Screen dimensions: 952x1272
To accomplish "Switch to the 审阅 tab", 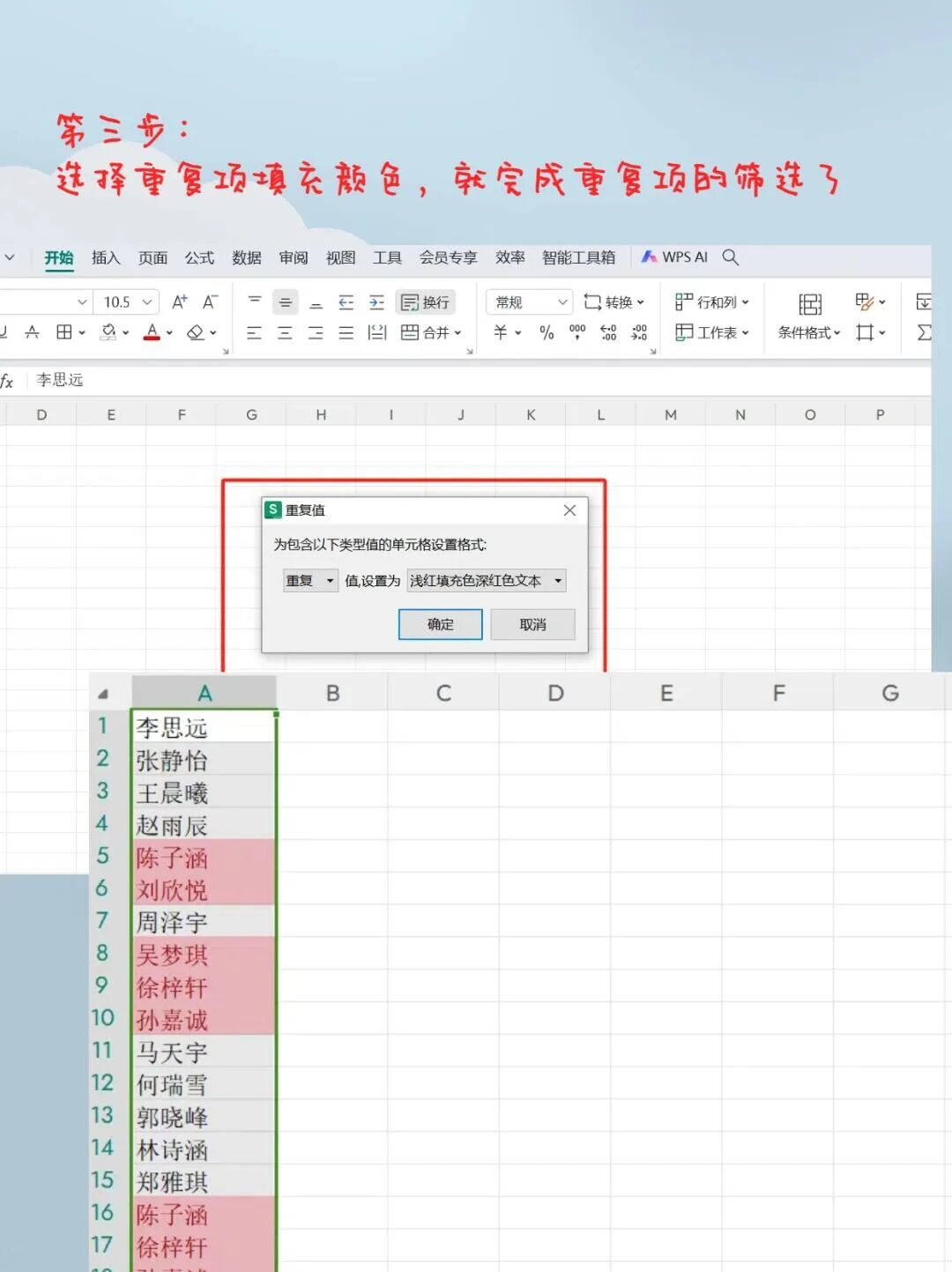I will (294, 257).
